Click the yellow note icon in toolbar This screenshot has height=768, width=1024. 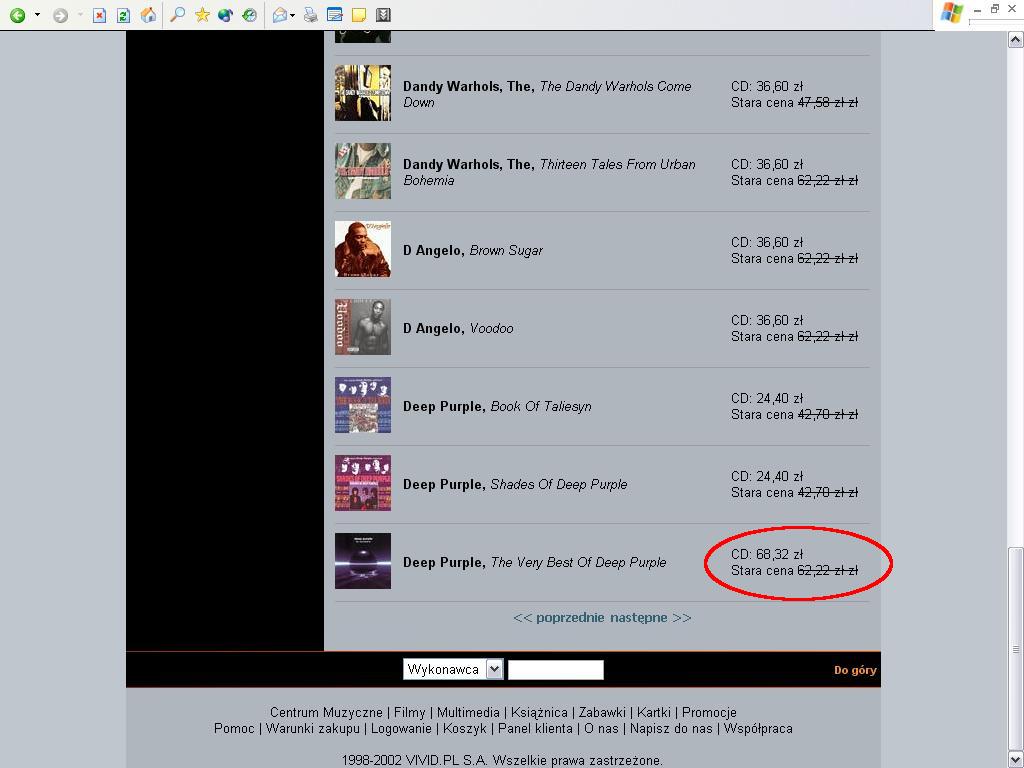[359, 14]
